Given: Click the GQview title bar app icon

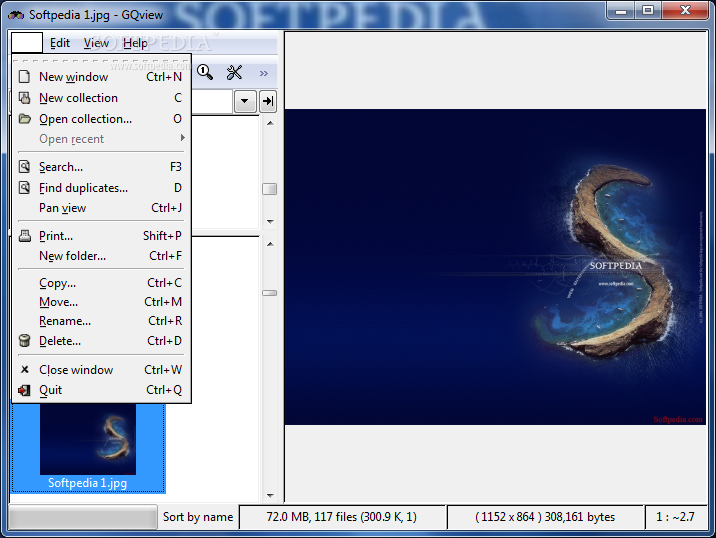Looking at the screenshot, I should click(x=16, y=15).
